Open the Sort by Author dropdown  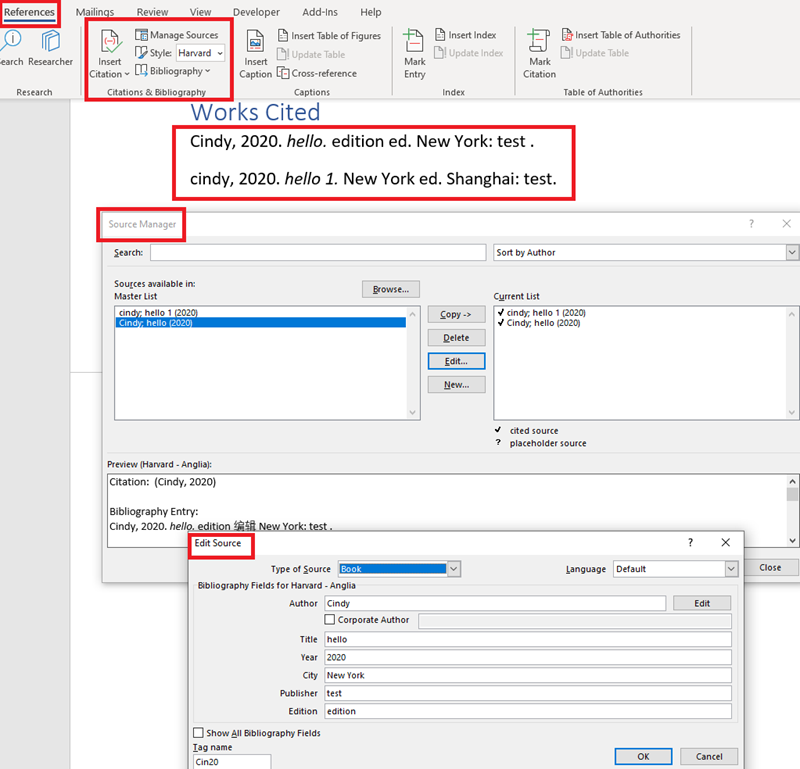point(791,253)
